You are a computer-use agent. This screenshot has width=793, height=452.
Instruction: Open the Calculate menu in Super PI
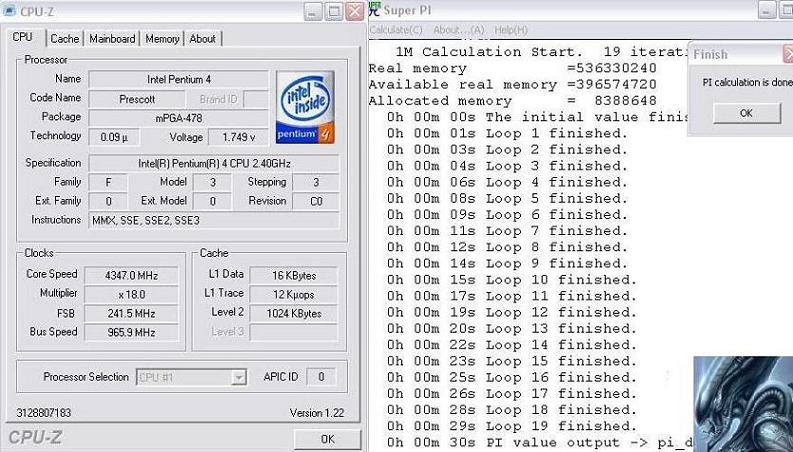[397, 30]
